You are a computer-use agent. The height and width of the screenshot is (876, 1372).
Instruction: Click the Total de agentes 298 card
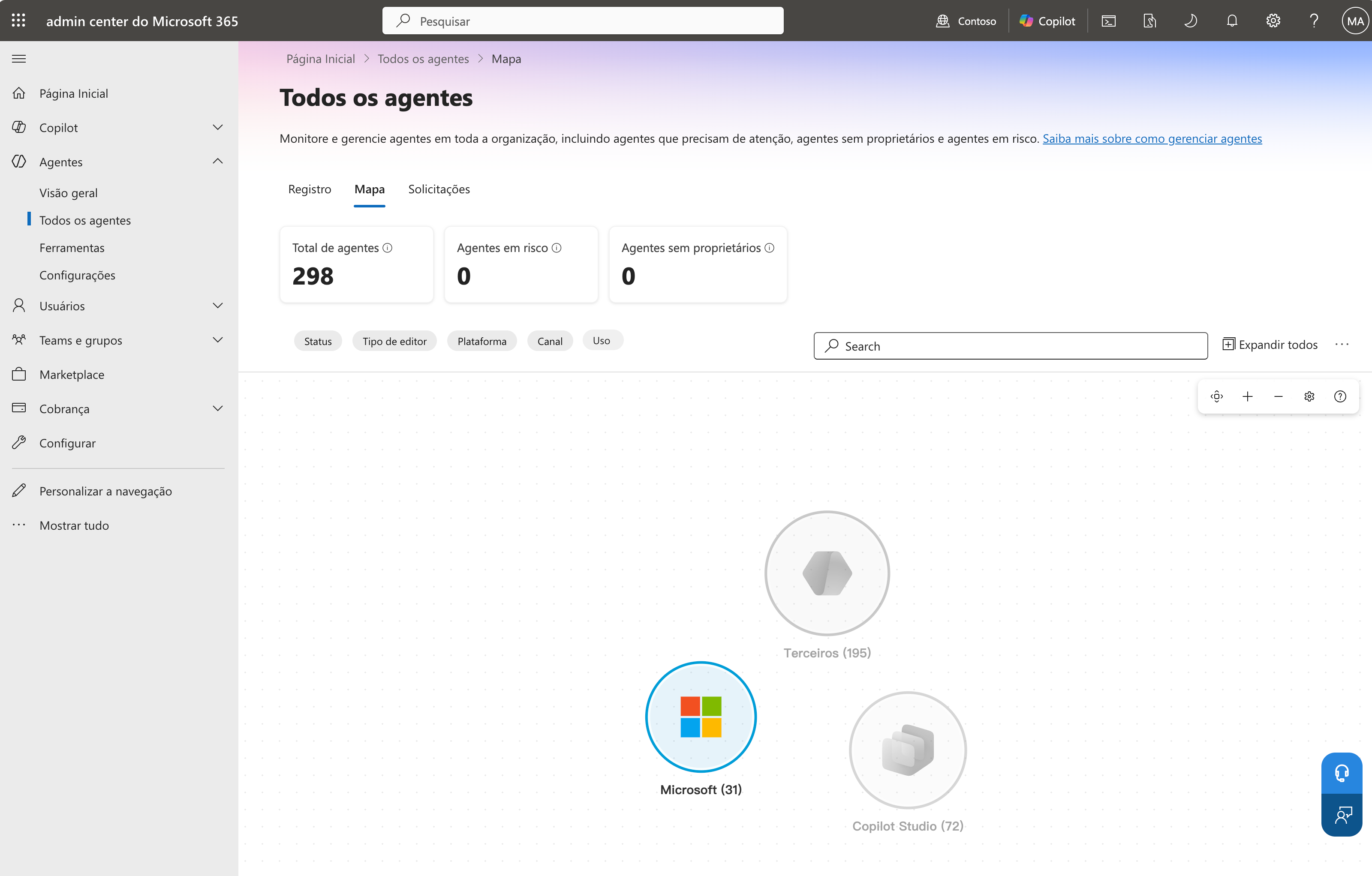(356, 264)
